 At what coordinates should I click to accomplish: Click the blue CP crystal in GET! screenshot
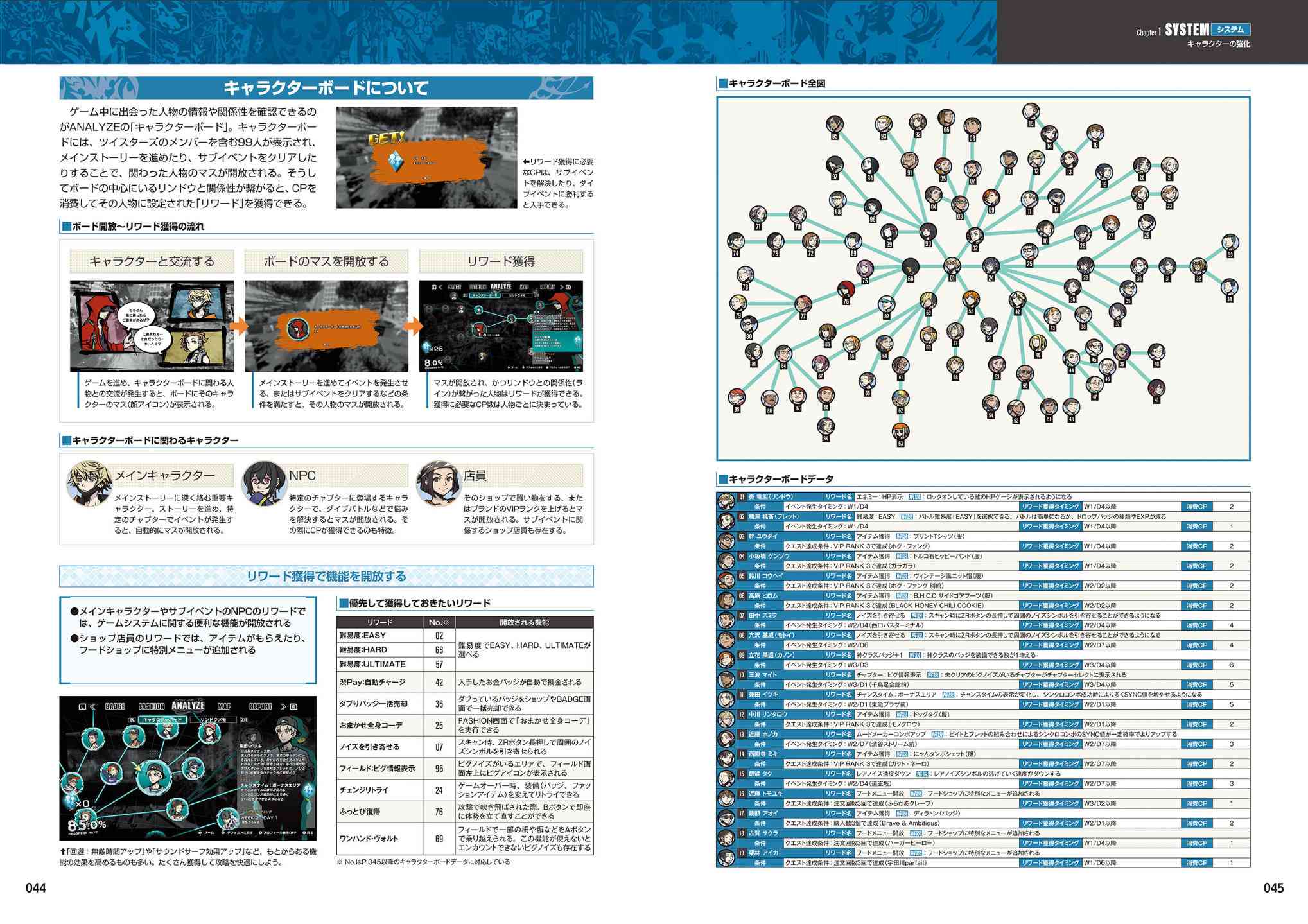399,161
